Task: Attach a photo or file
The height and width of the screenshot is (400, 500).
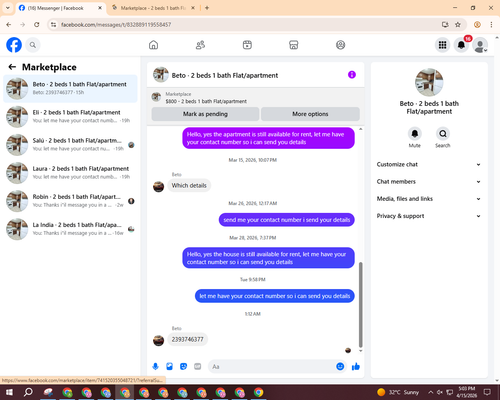Action: coord(169,367)
